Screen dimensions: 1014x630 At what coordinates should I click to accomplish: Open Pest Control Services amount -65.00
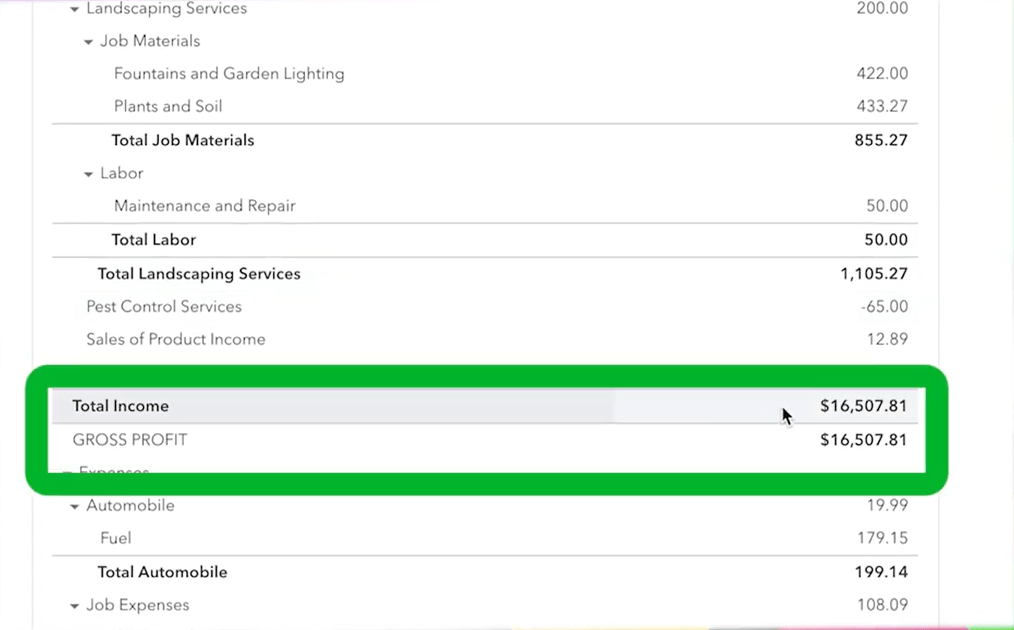(884, 307)
